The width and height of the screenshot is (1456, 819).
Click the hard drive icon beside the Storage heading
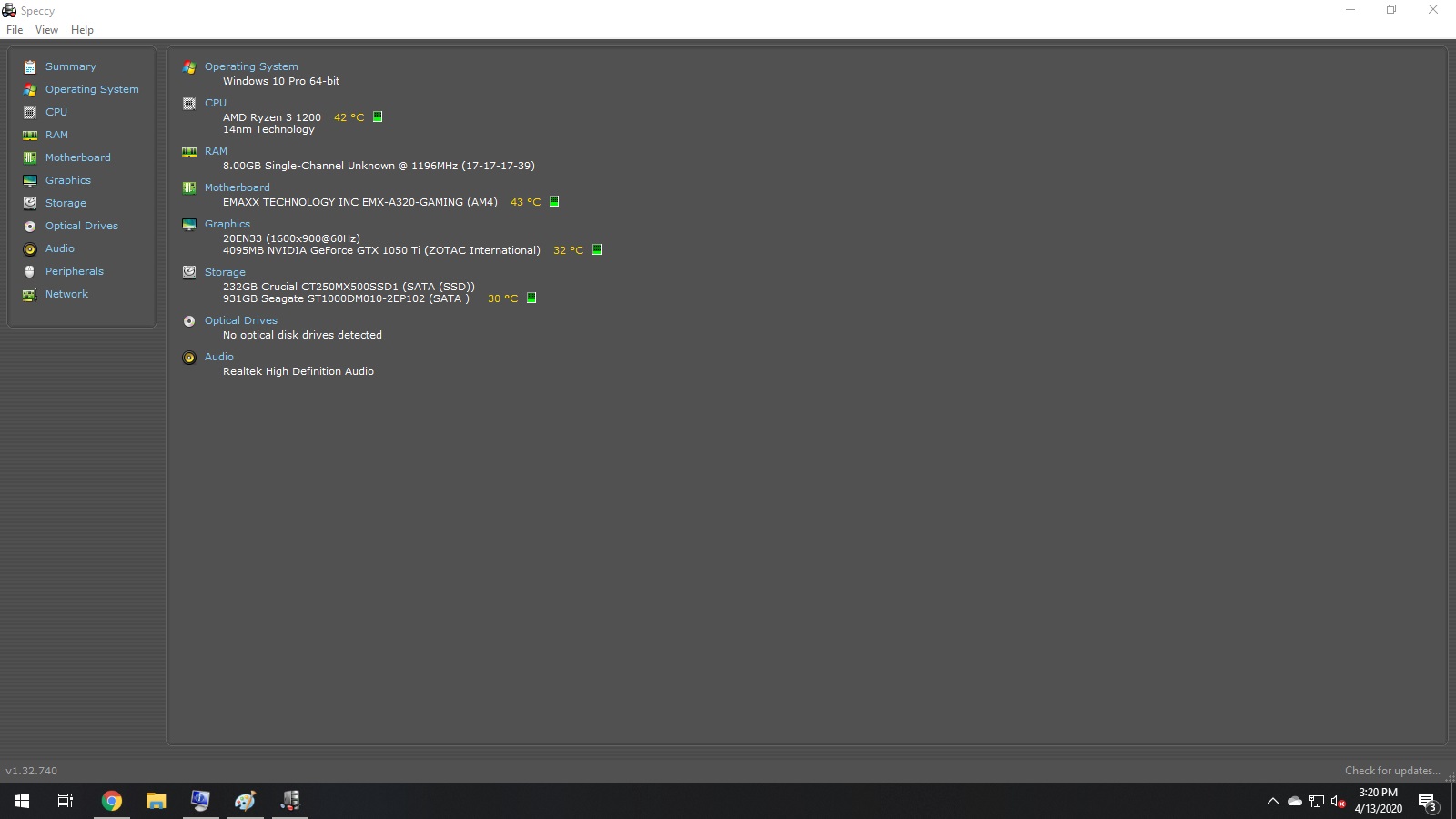(189, 272)
